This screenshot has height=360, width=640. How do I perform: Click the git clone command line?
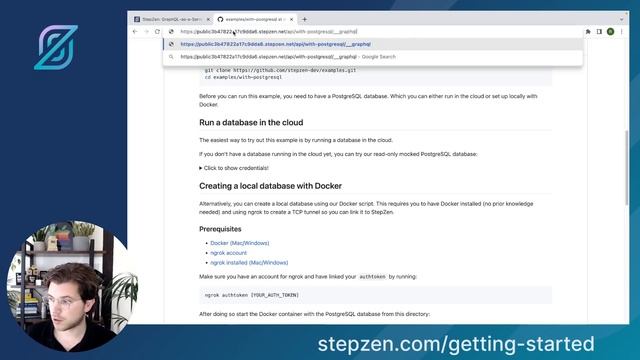click(280, 70)
